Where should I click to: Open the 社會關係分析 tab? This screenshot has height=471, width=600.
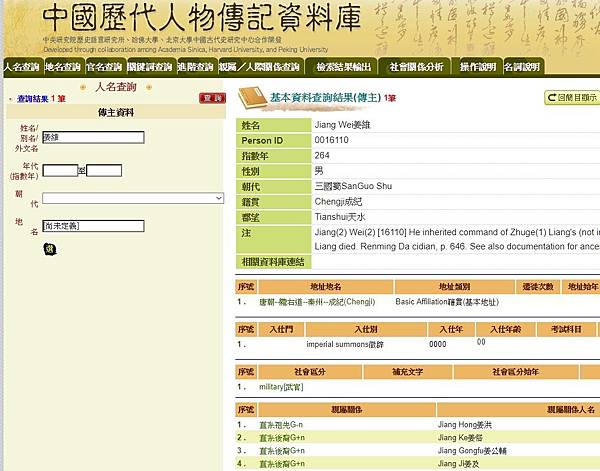(x=416, y=67)
